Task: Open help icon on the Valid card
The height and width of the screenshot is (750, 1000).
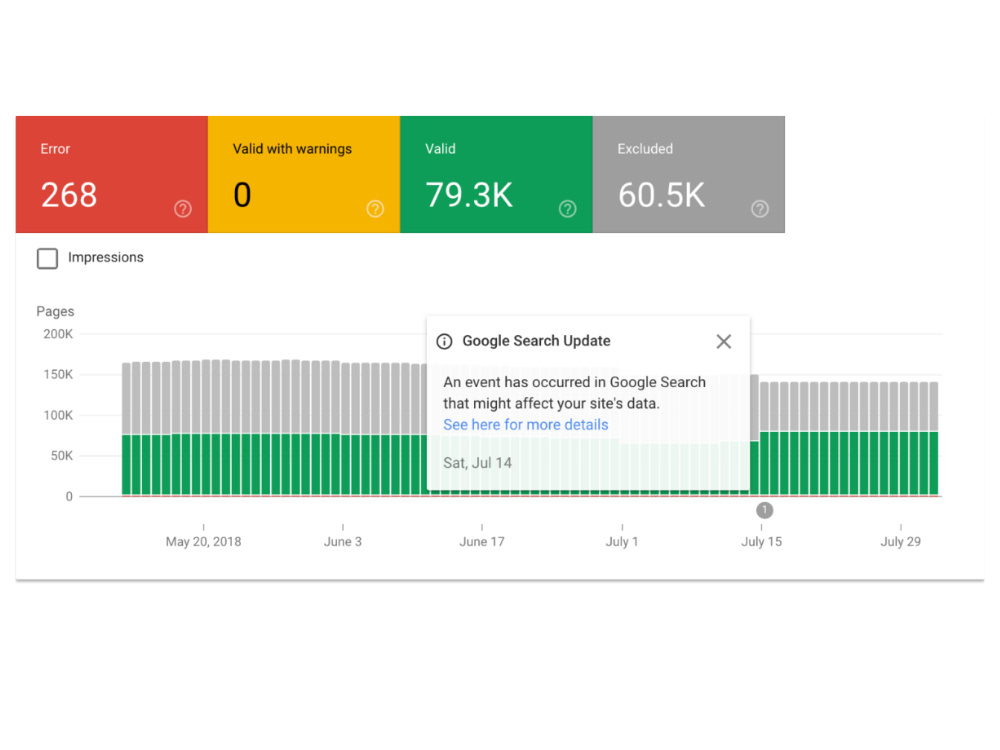Action: pos(568,209)
